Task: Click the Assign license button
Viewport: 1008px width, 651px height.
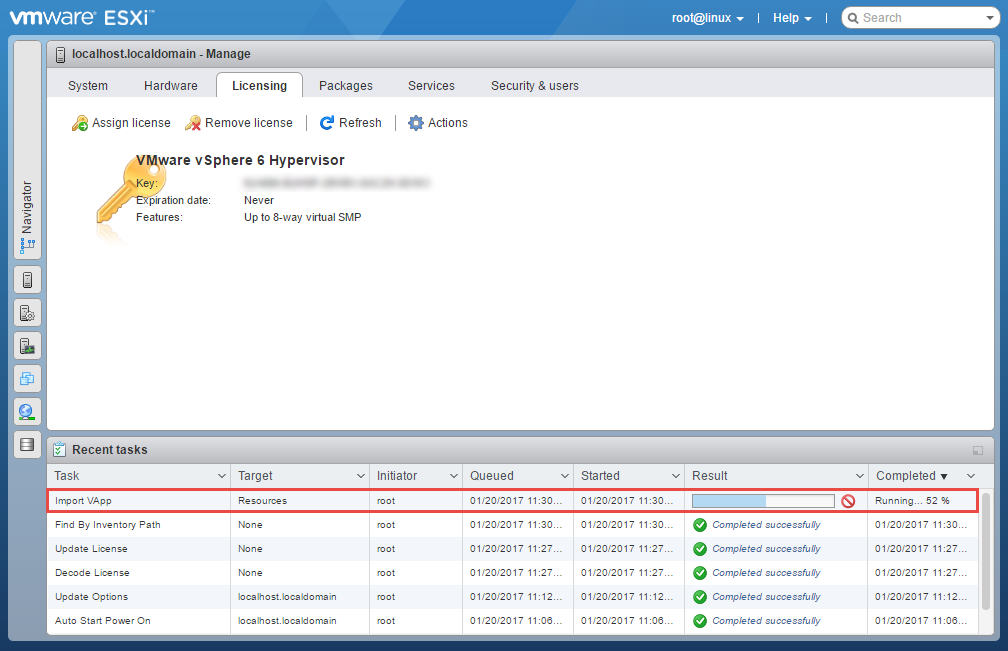Action: pos(121,123)
